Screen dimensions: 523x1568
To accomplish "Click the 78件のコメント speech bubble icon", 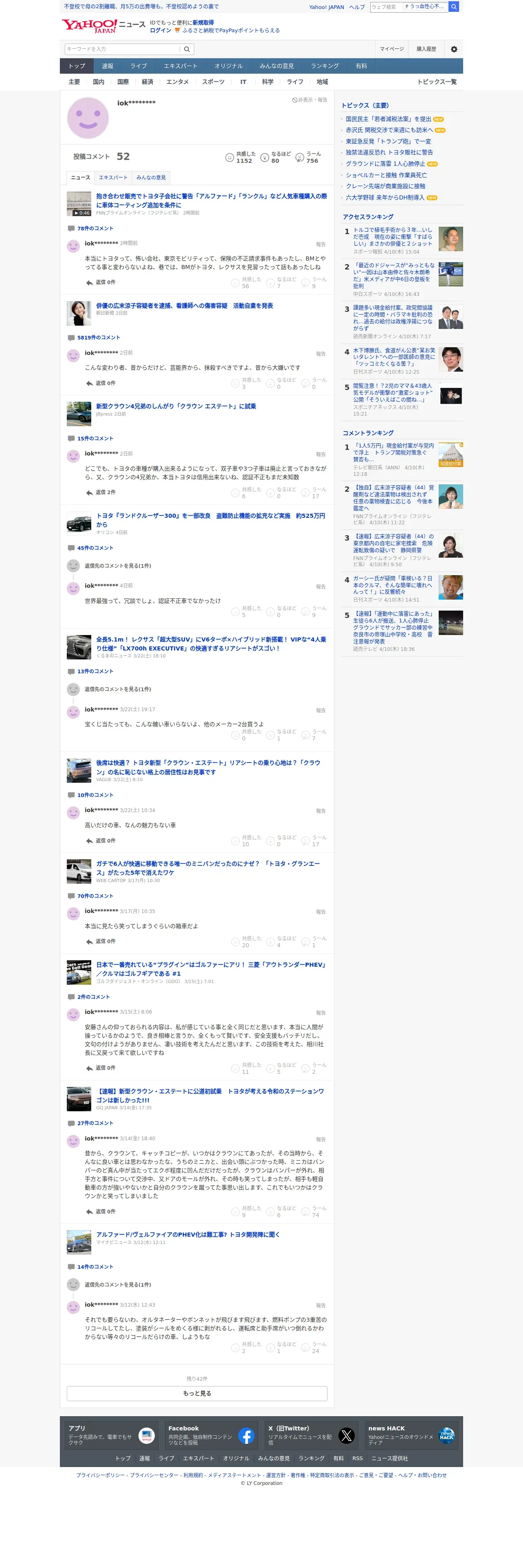I will pos(71,229).
